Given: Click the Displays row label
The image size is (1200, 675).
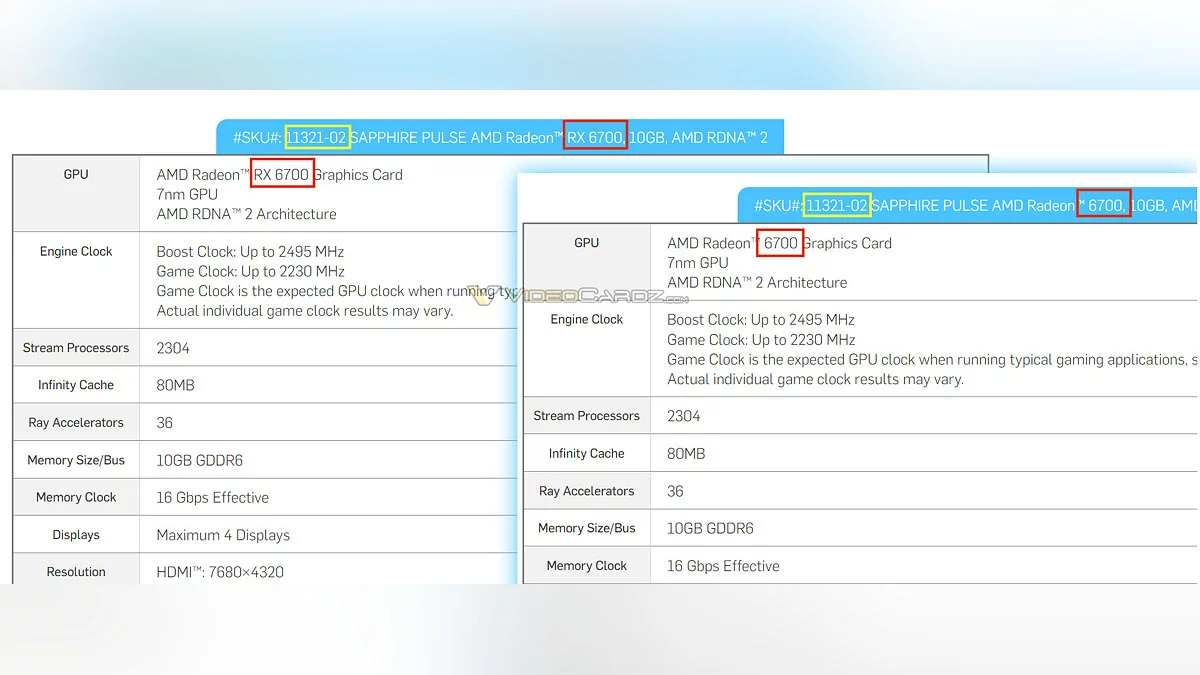Looking at the screenshot, I should pos(76,535).
